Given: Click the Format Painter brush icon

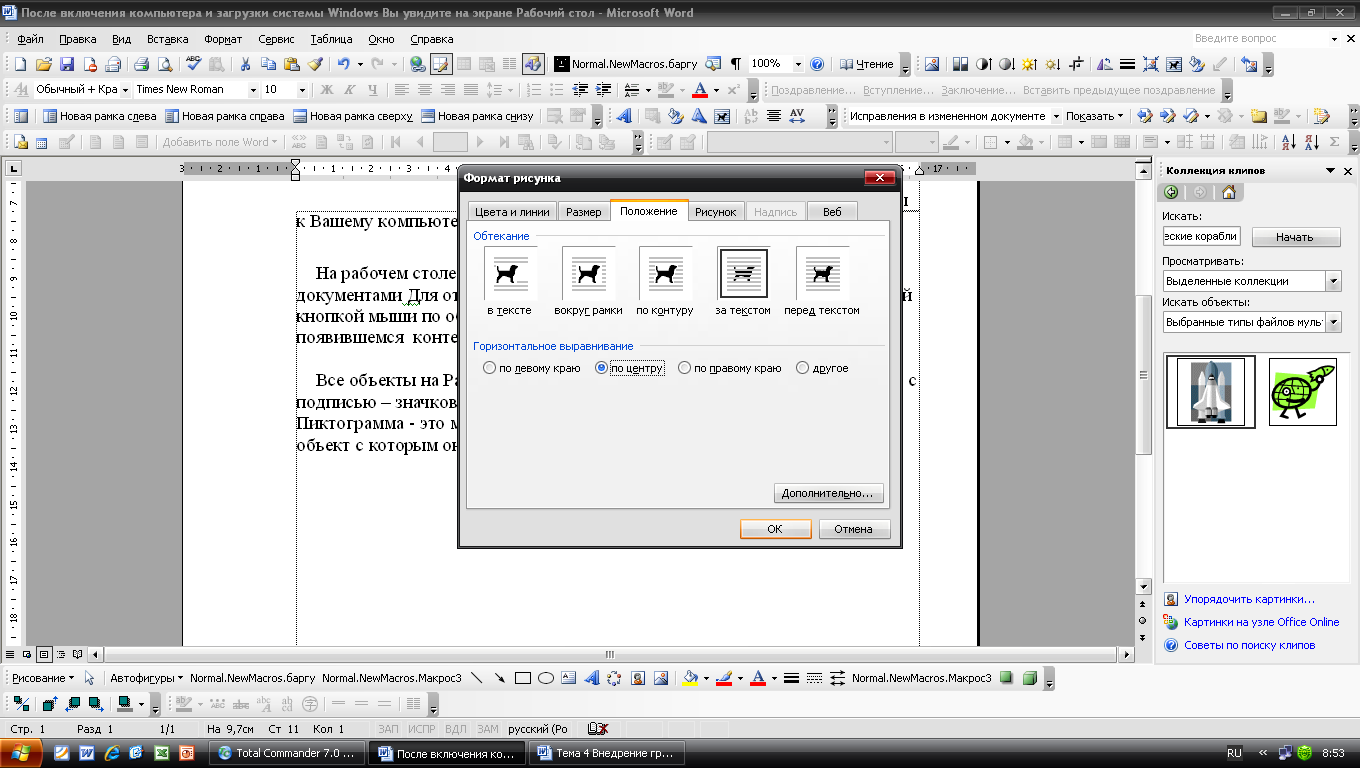Looking at the screenshot, I should 316,64.
